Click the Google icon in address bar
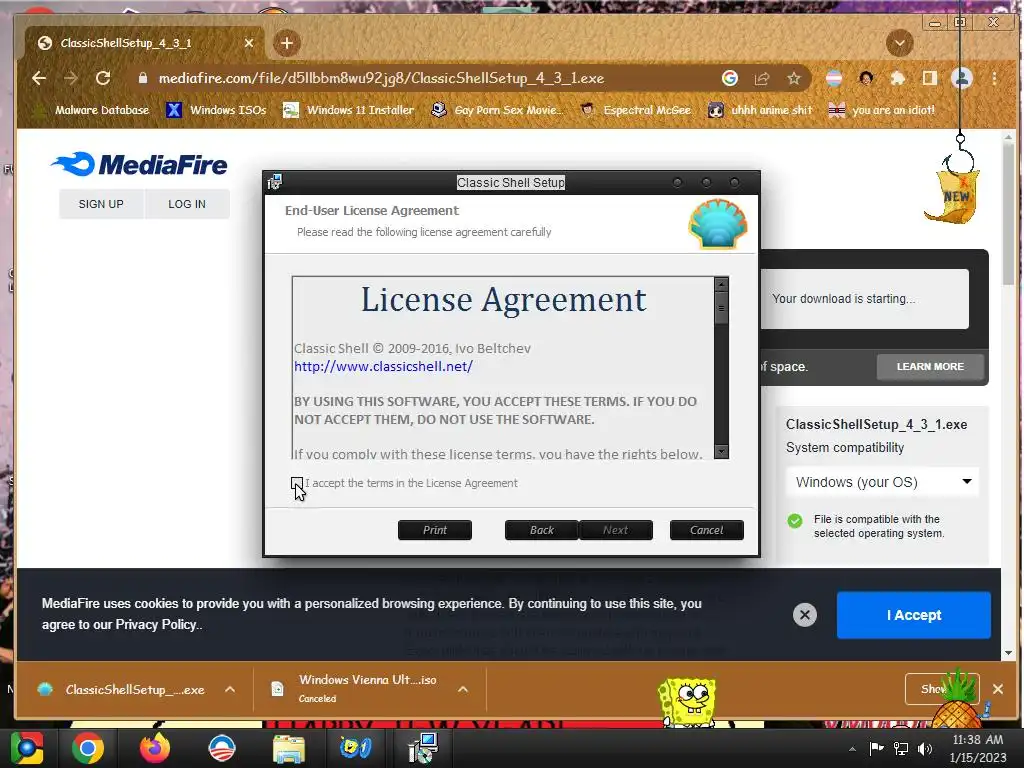The height and width of the screenshot is (768, 1024). [729, 78]
